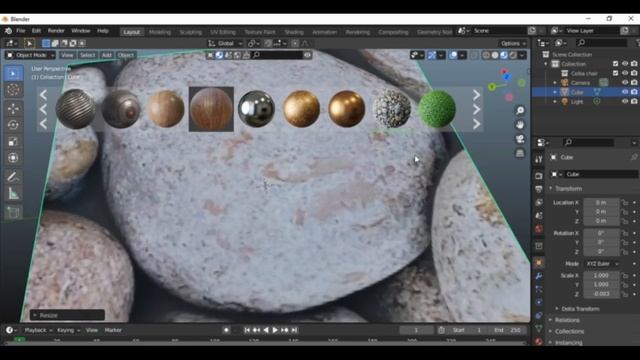Image resolution: width=640 pixels, height=360 pixels.
Task: Open the Object Mode dropdown
Action: pos(31,55)
